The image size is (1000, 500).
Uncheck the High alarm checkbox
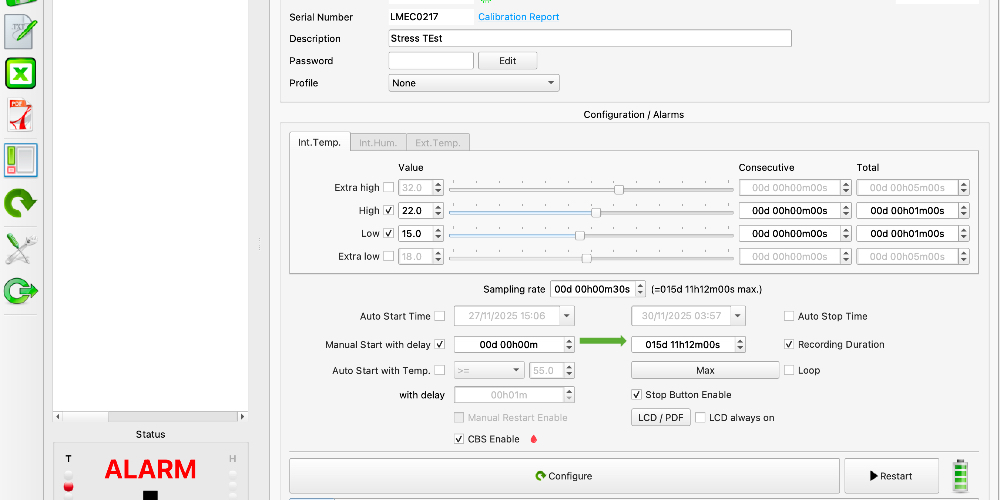pos(388,210)
